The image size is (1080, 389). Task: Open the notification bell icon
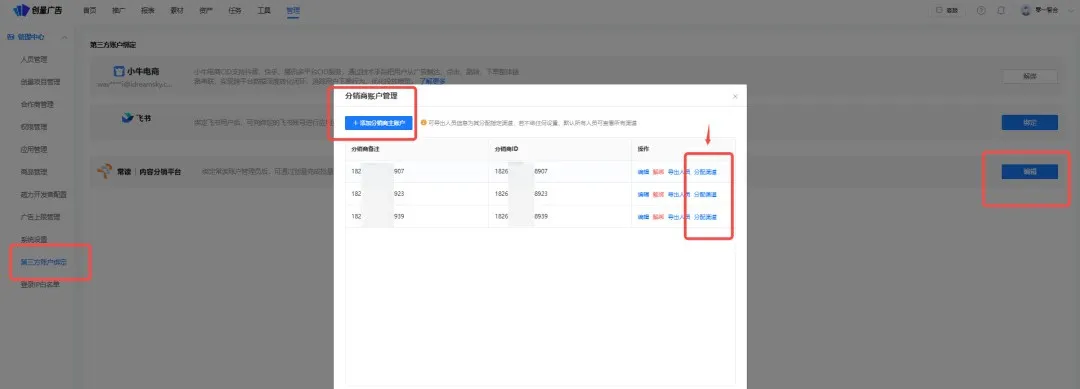click(x=1001, y=11)
